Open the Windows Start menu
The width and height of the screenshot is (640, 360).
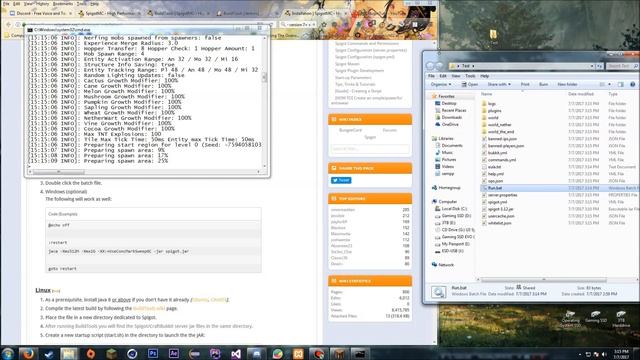[8, 353]
